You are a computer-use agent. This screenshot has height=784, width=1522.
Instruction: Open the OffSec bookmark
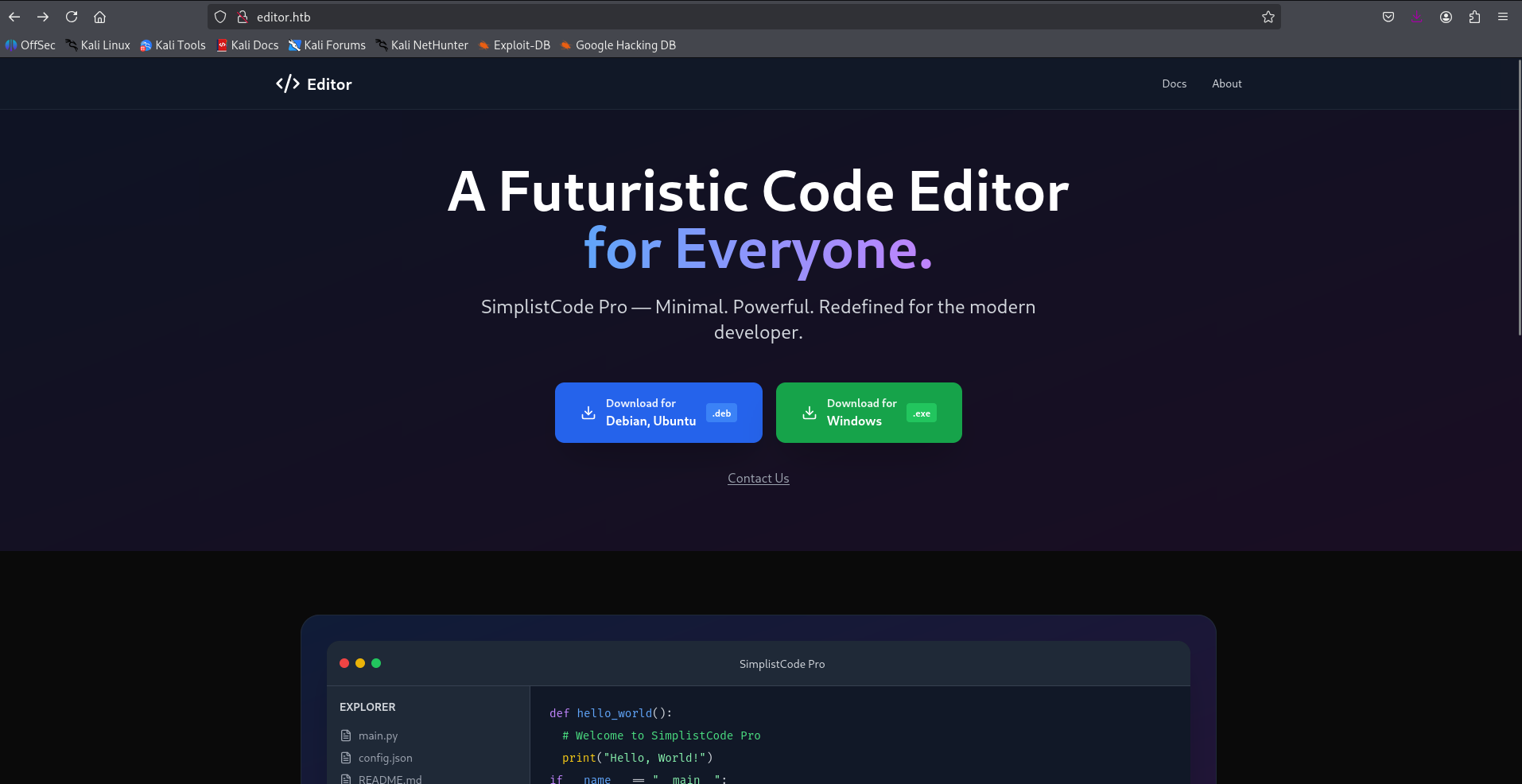click(x=30, y=45)
